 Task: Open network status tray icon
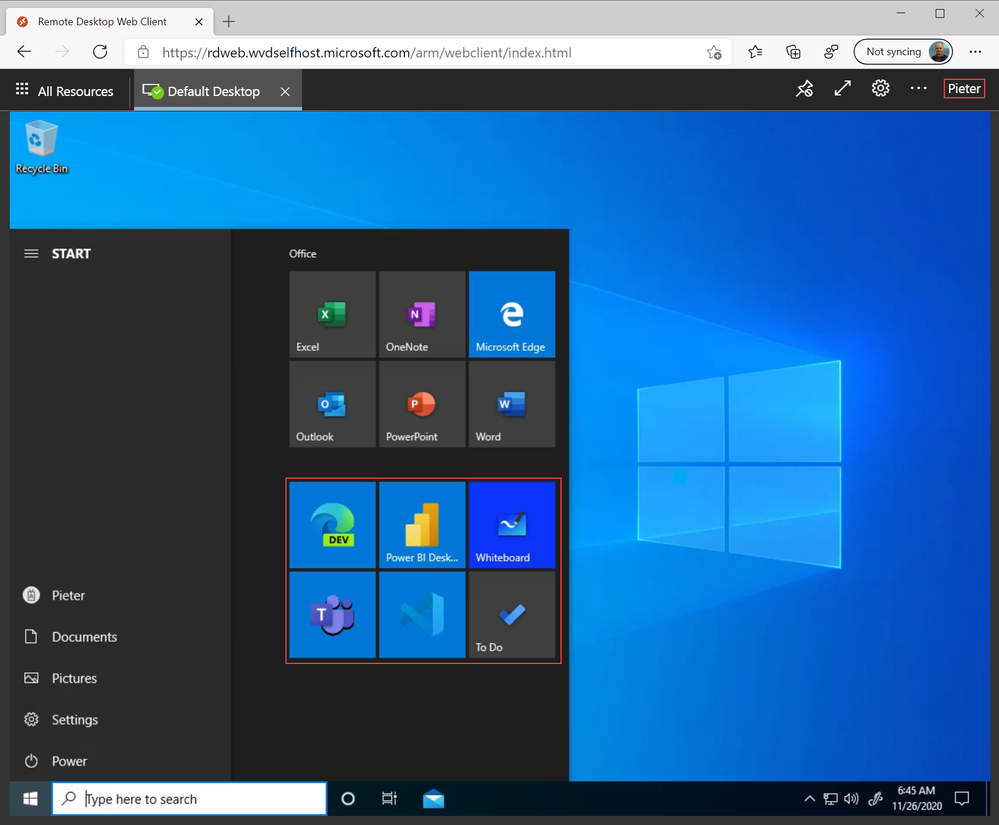[x=830, y=798]
